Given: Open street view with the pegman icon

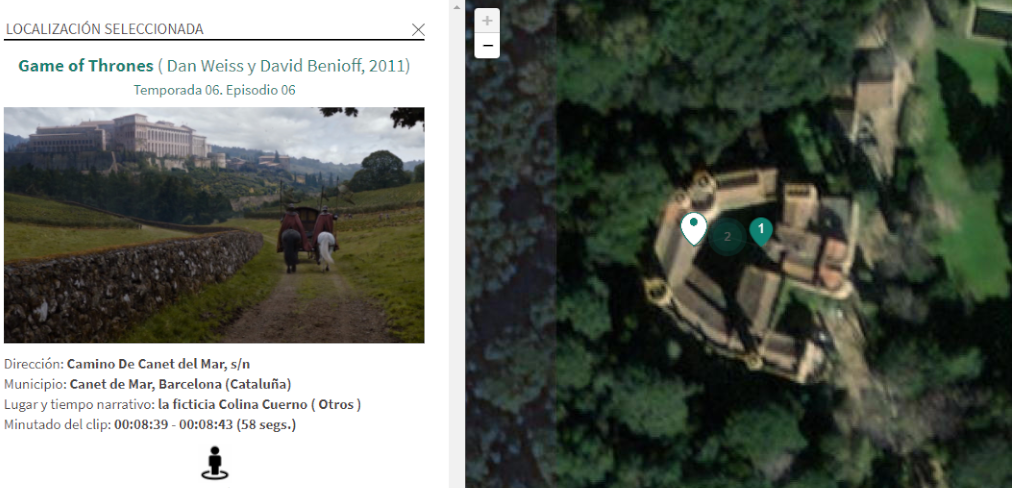Looking at the screenshot, I should click(x=215, y=463).
